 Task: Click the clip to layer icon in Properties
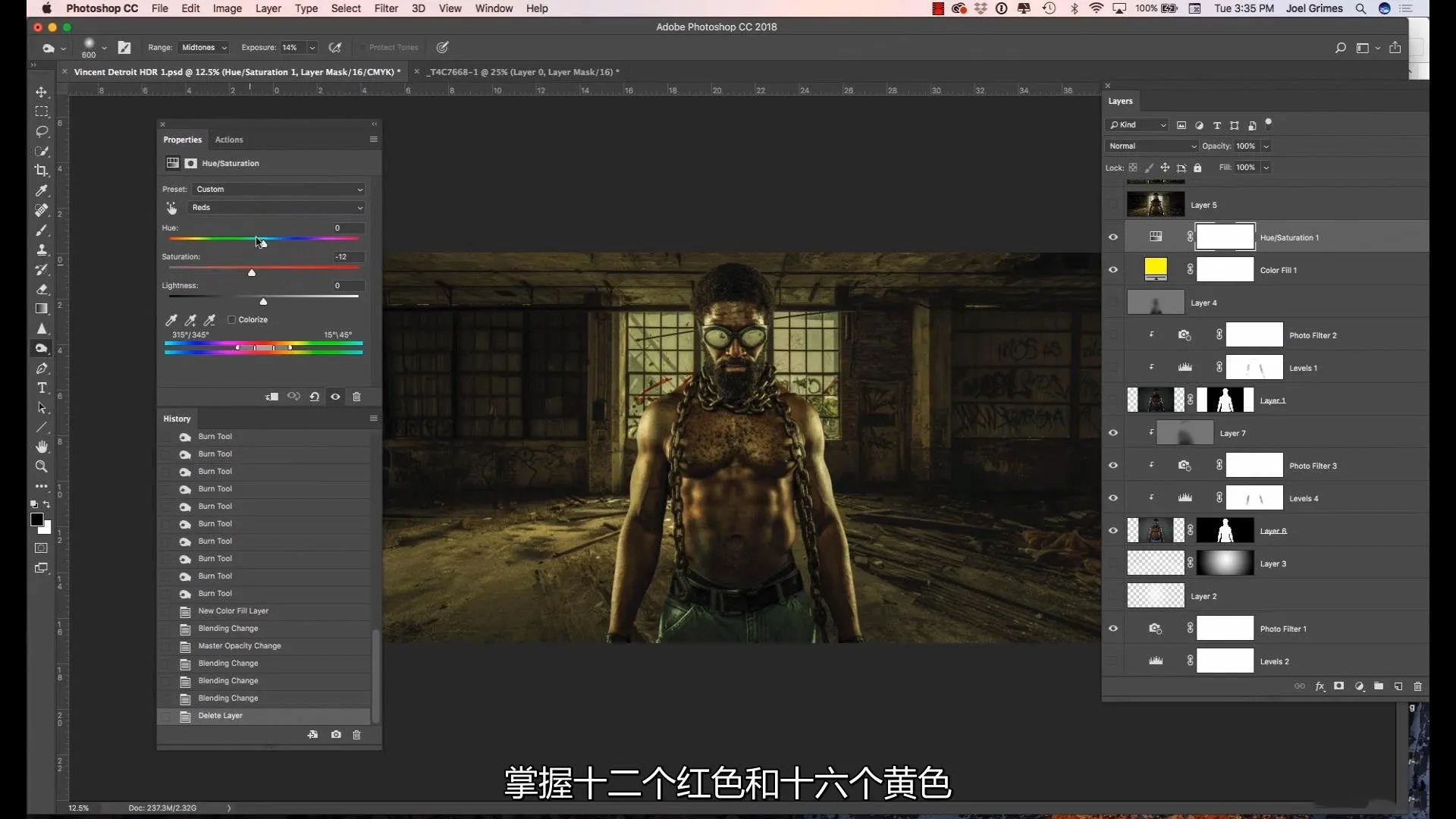[271, 397]
